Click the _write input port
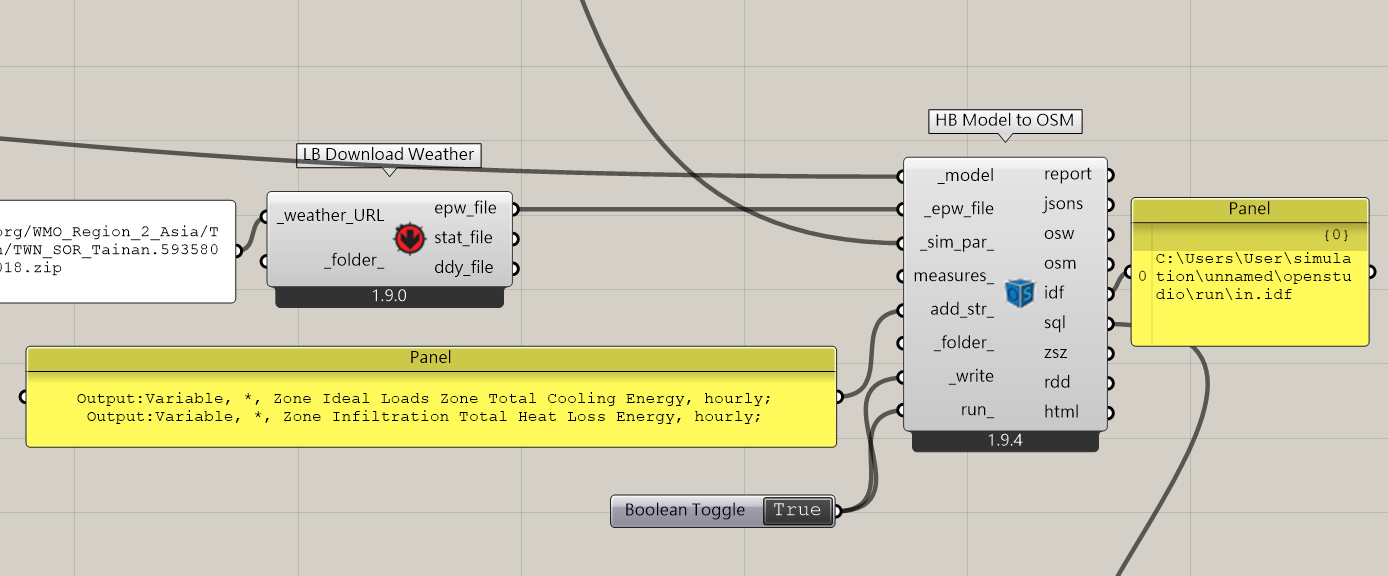 tap(971, 377)
